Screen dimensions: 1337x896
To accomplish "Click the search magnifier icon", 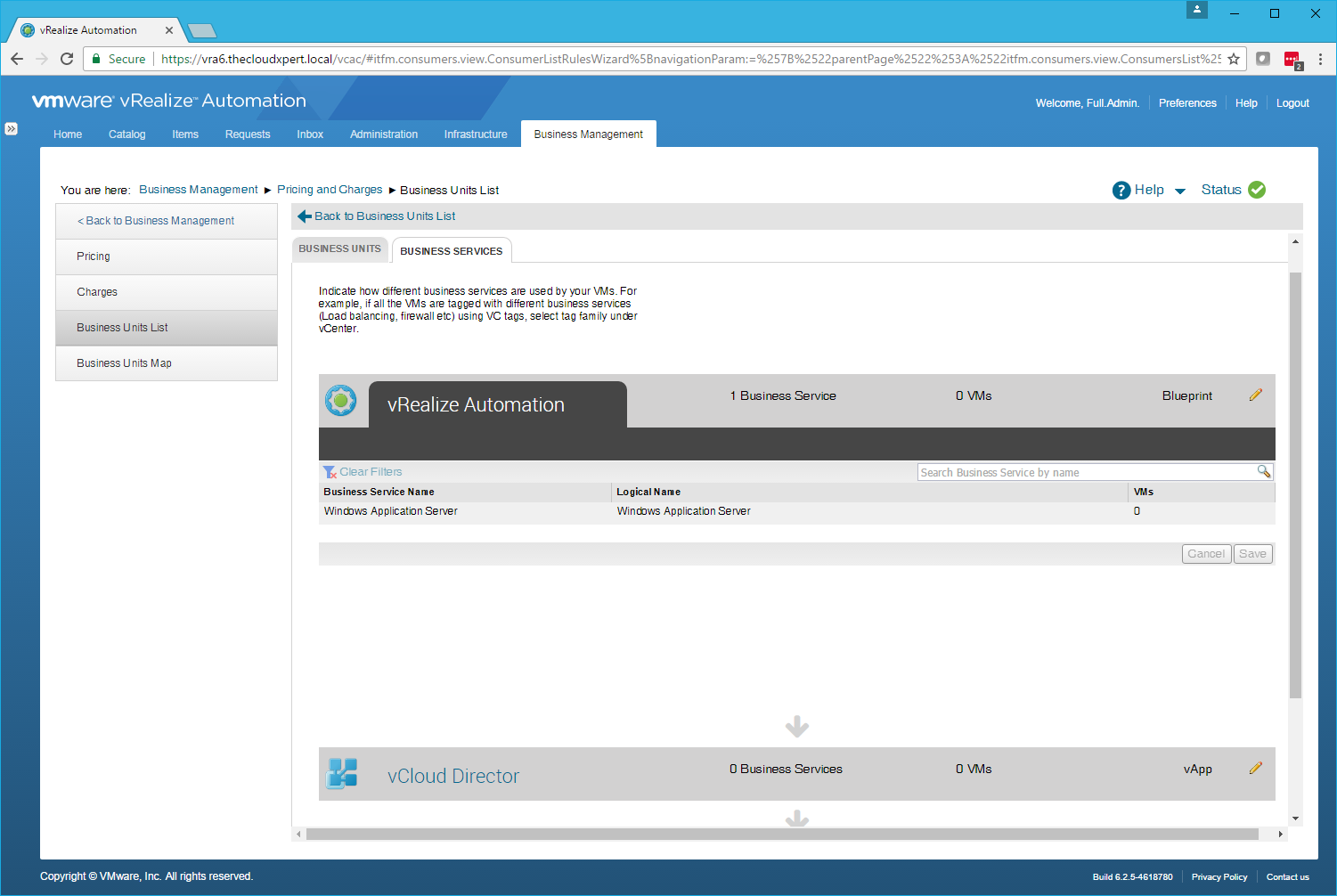I will click(x=1263, y=471).
